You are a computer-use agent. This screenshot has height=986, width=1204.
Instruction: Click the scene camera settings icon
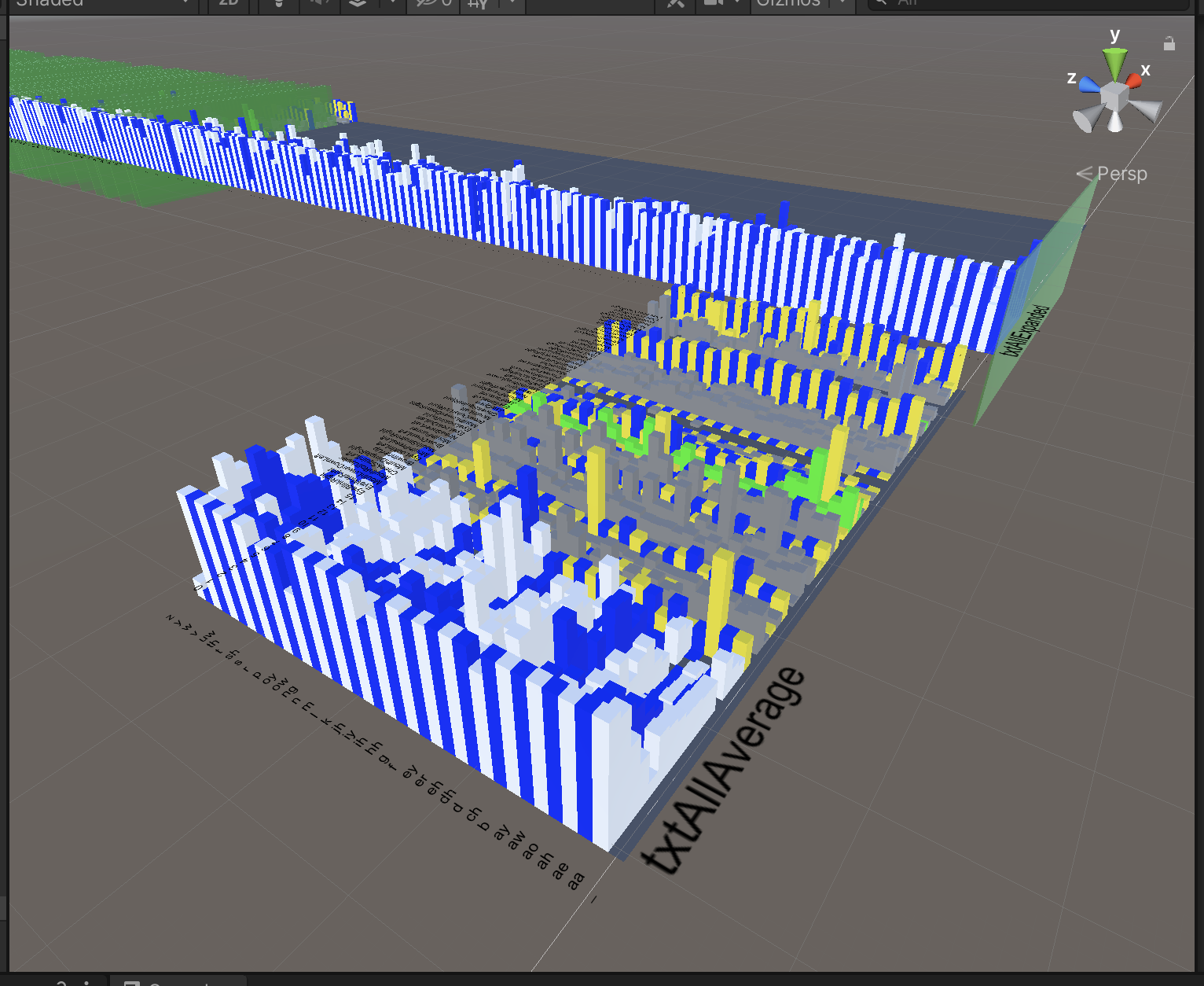714,3
